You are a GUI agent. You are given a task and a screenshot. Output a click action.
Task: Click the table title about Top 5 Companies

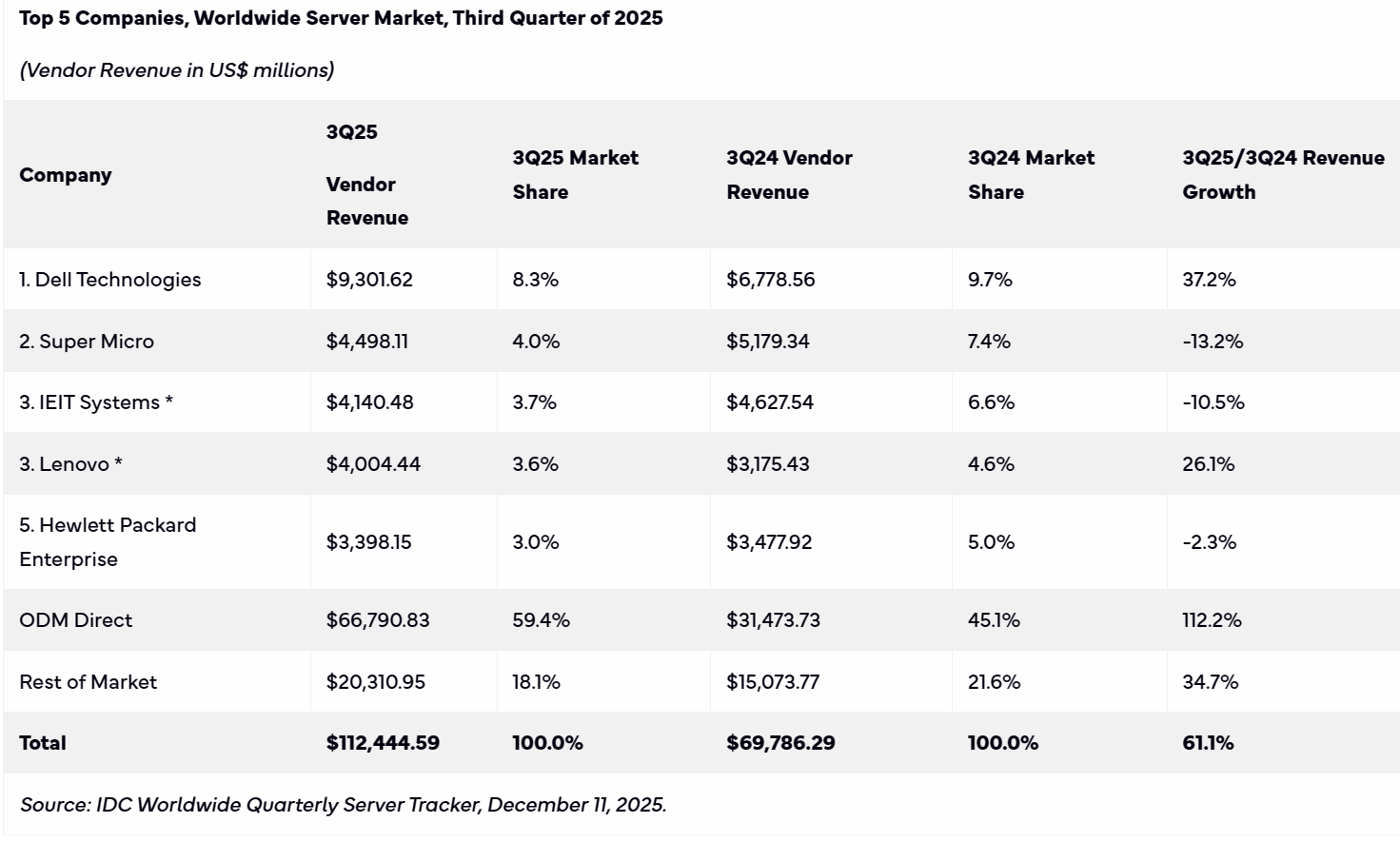pyautogui.click(x=341, y=18)
